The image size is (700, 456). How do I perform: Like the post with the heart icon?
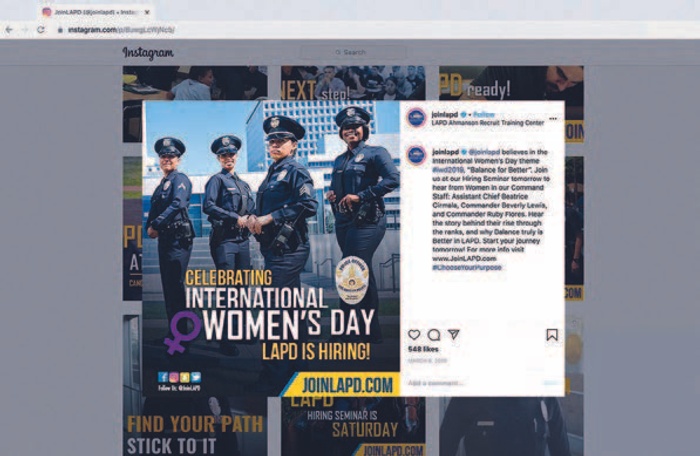(414, 335)
